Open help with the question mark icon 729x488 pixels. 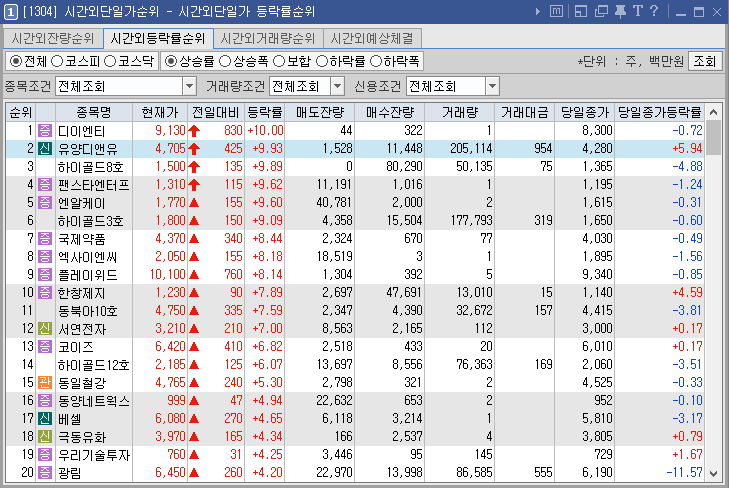[x=654, y=11]
